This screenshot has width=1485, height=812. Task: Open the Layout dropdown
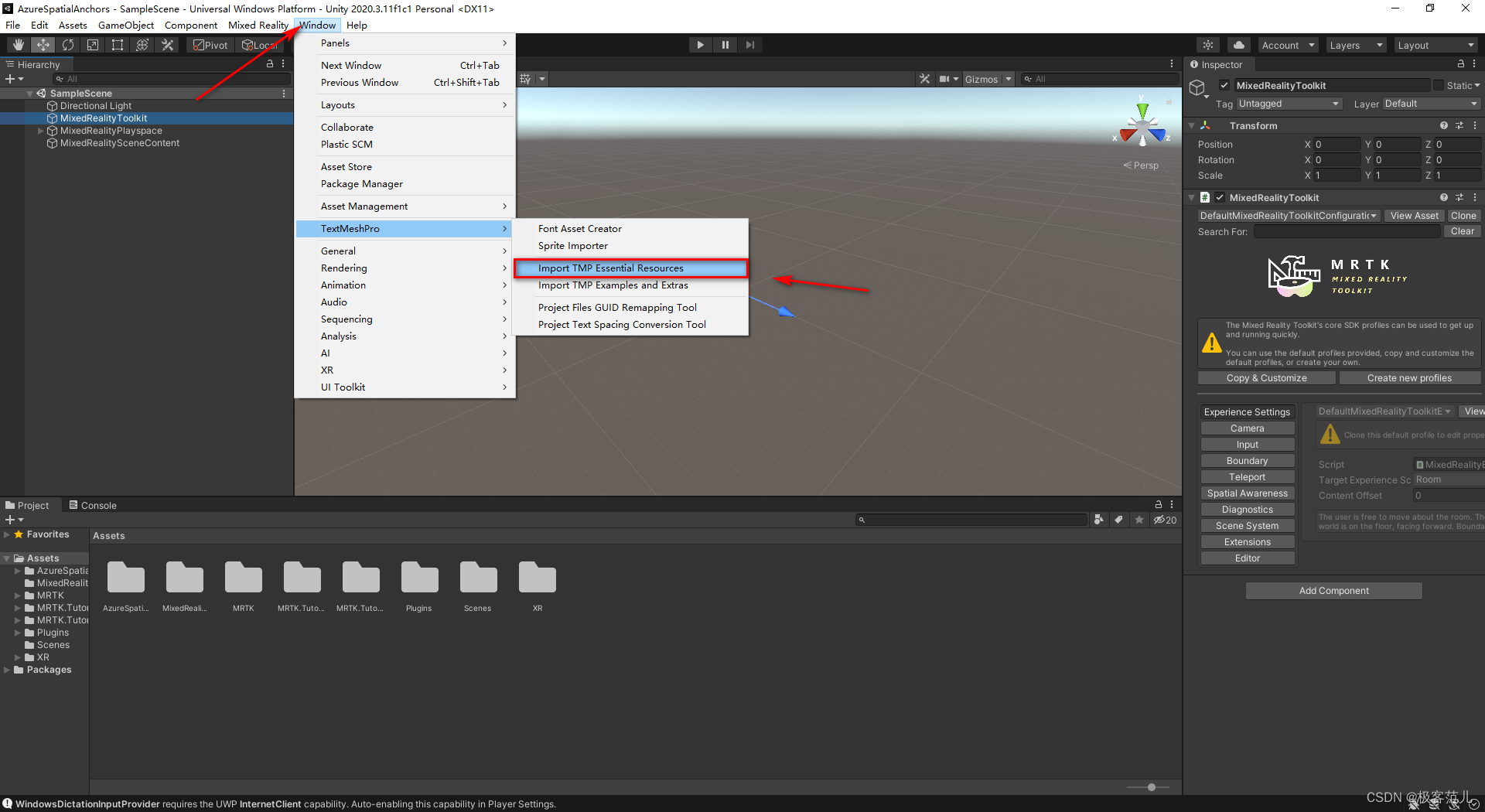pyautogui.click(x=1436, y=45)
